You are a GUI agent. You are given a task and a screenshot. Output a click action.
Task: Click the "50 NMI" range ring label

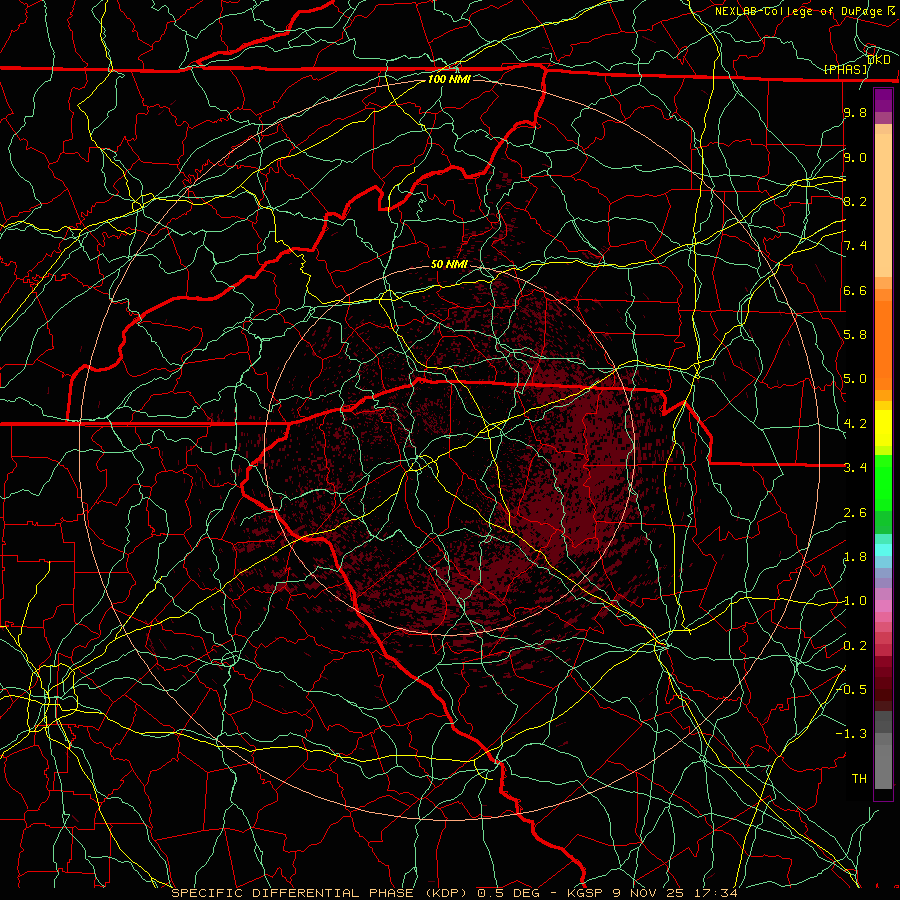tap(449, 264)
